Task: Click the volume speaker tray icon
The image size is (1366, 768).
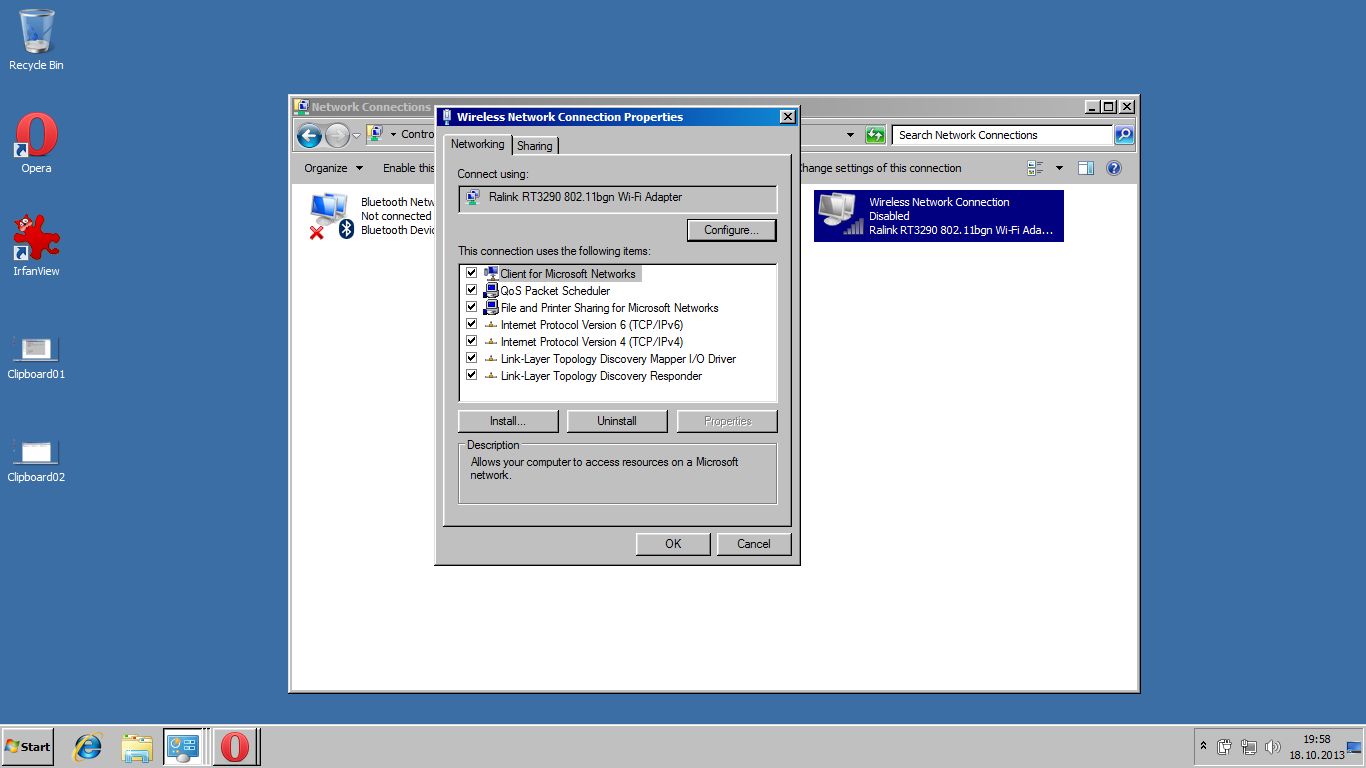Action: coord(1273,746)
